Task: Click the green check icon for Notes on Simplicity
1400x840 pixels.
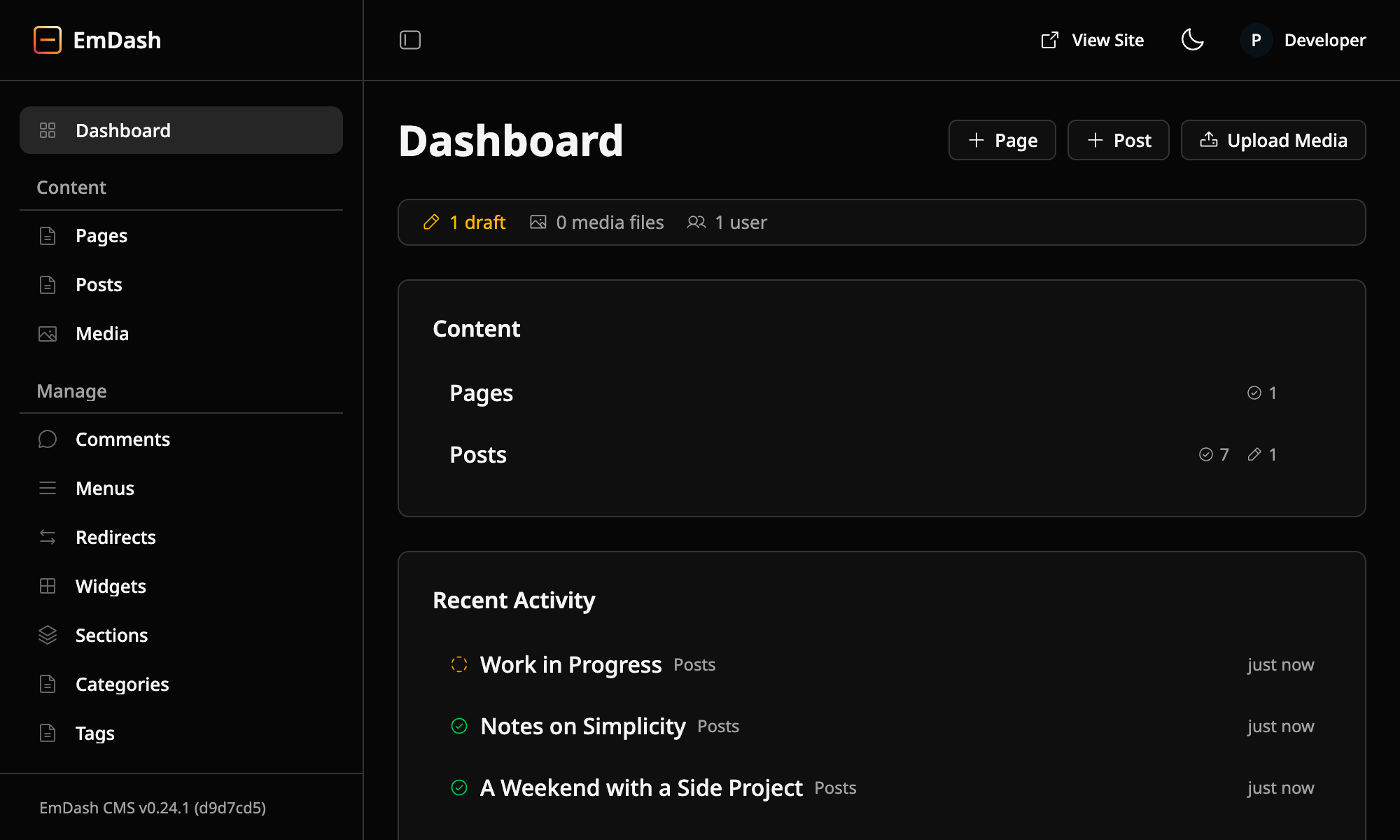Action: (459, 726)
